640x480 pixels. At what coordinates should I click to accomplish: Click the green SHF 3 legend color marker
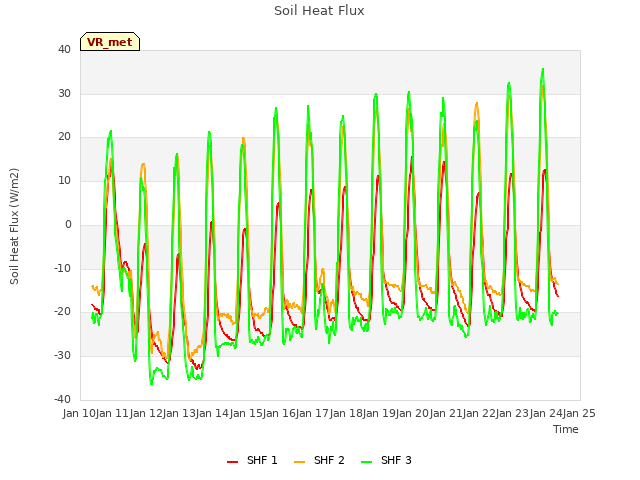coord(367,461)
